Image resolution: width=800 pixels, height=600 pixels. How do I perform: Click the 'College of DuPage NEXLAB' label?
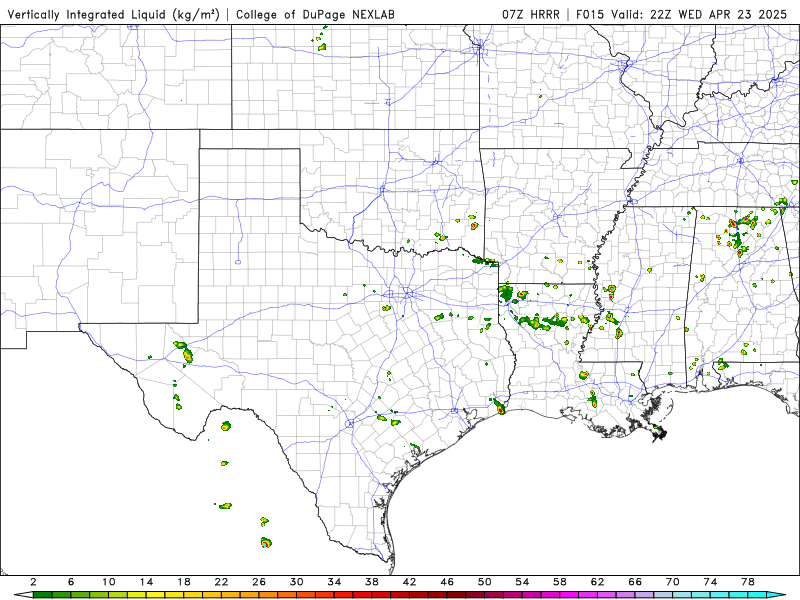click(315, 15)
